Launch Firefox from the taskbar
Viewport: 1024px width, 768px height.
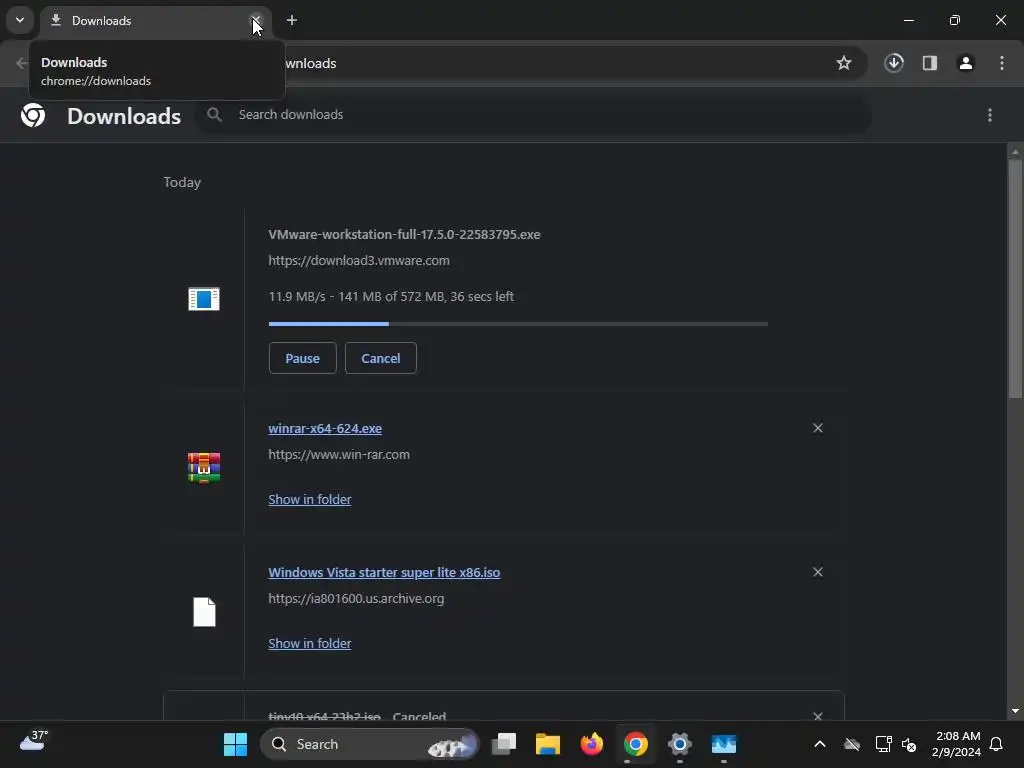(x=592, y=744)
